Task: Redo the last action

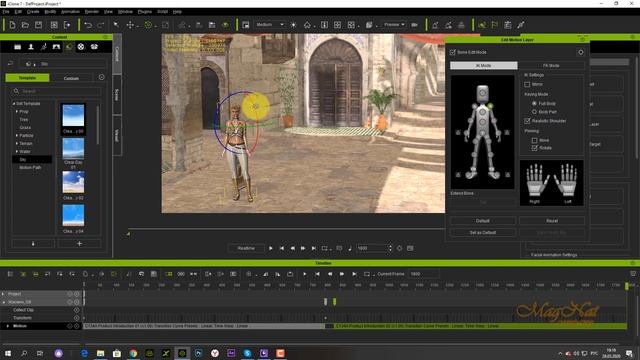Action: pyautogui.click(x=101, y=25)
